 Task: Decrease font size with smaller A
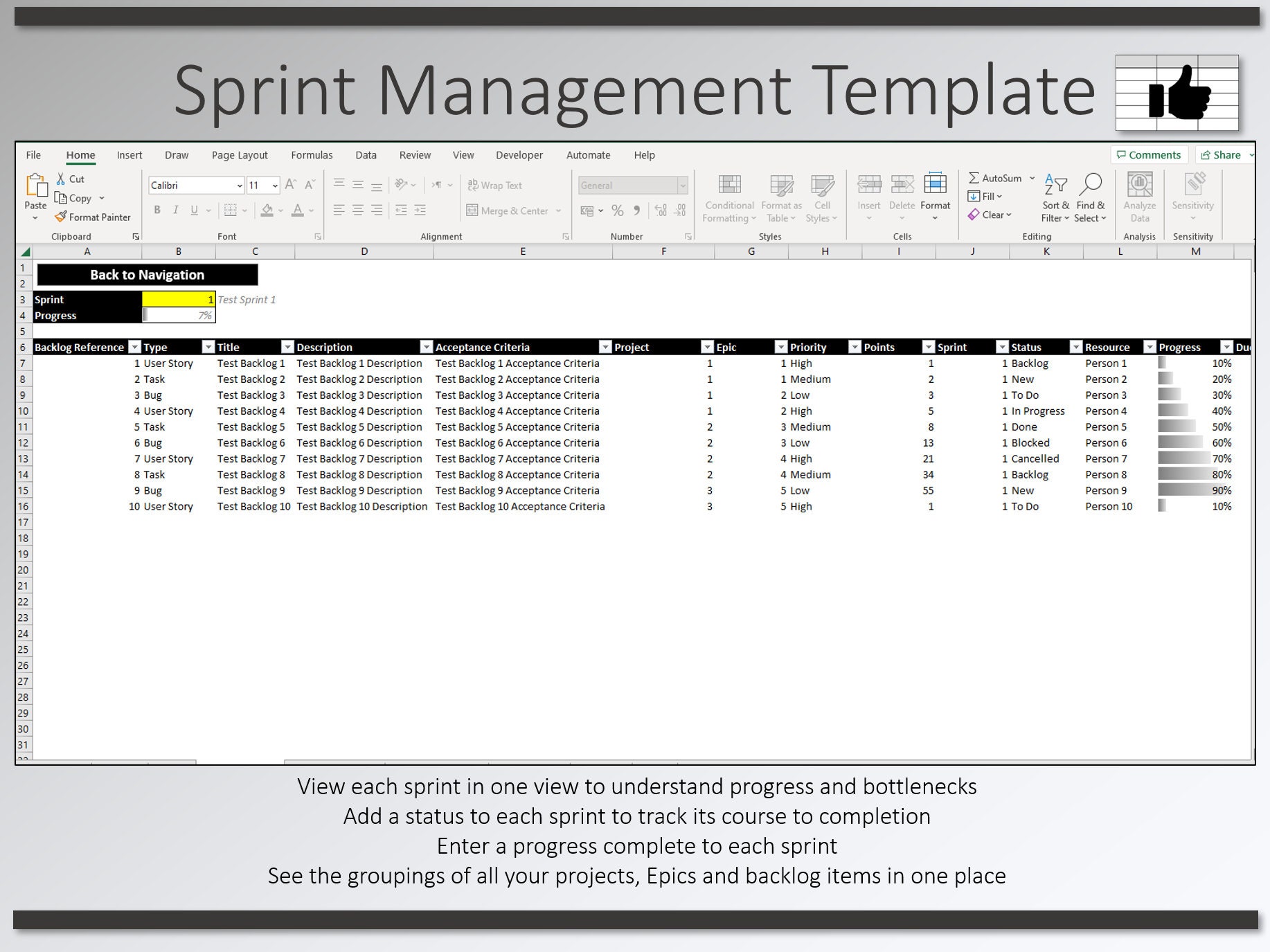[310, 185]
